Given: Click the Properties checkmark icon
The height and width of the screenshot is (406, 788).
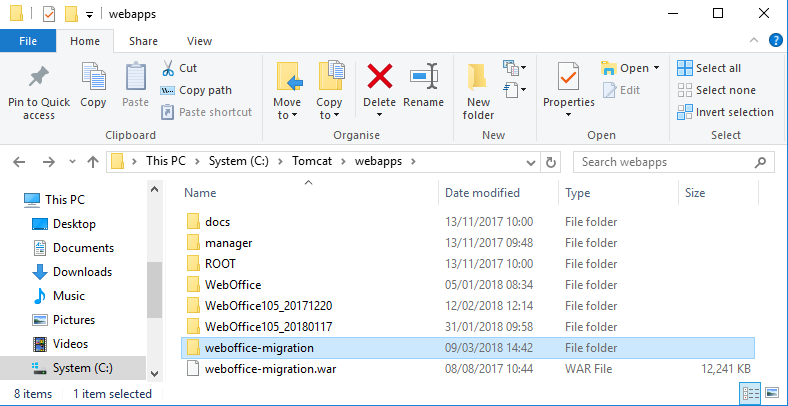Looking at the screenshot, I should [x=569, y=76].
